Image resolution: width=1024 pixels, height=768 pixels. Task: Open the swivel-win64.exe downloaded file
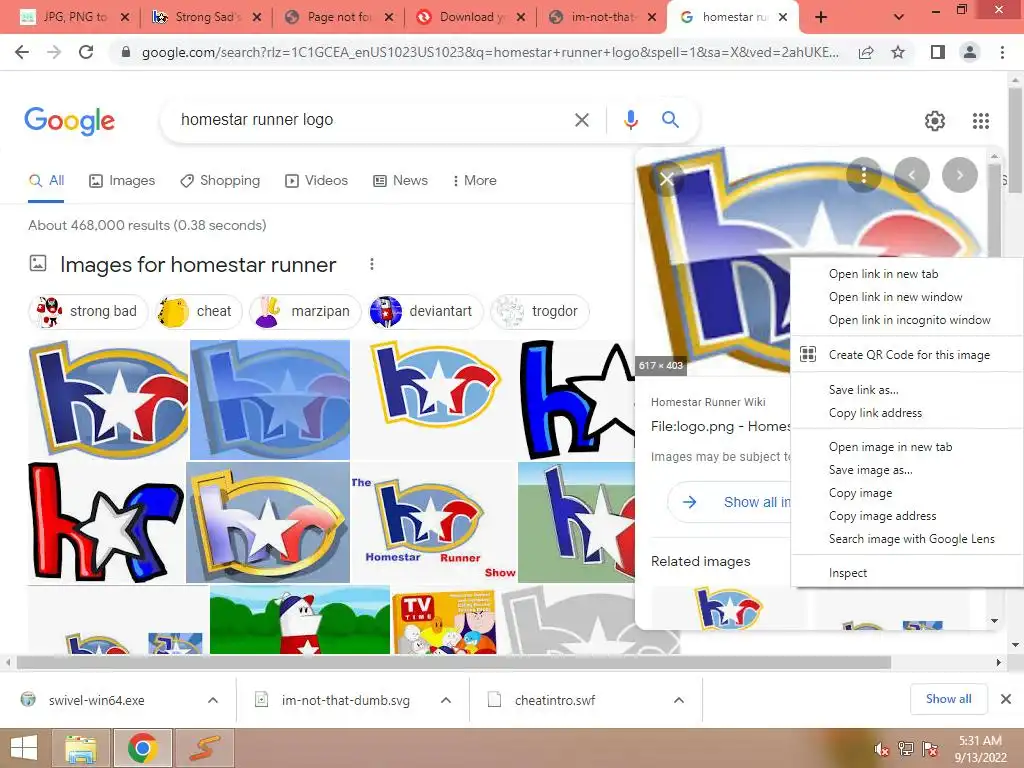point(97,700)
